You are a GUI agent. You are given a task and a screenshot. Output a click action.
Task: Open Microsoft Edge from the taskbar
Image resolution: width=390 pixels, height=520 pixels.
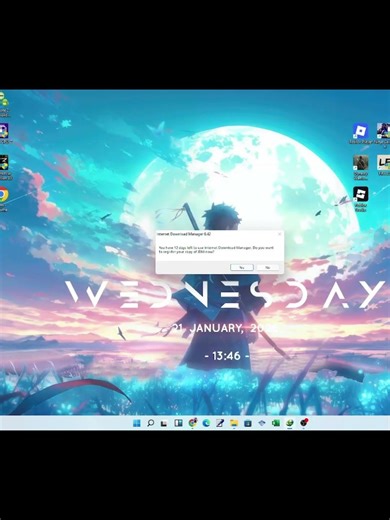click(206, 423)
